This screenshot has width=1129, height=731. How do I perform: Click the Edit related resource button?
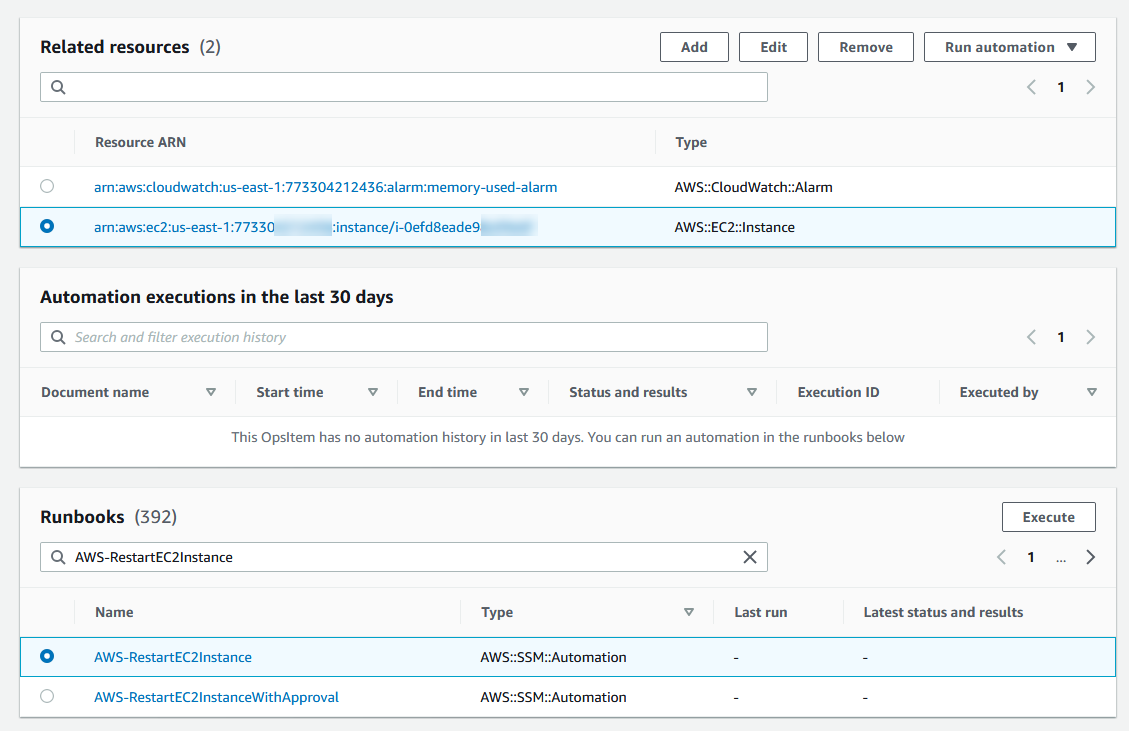coord(773,47)
